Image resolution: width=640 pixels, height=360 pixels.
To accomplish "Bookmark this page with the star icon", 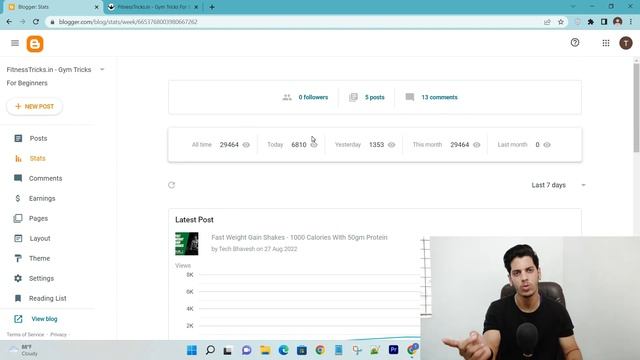I will pos(561,22).
